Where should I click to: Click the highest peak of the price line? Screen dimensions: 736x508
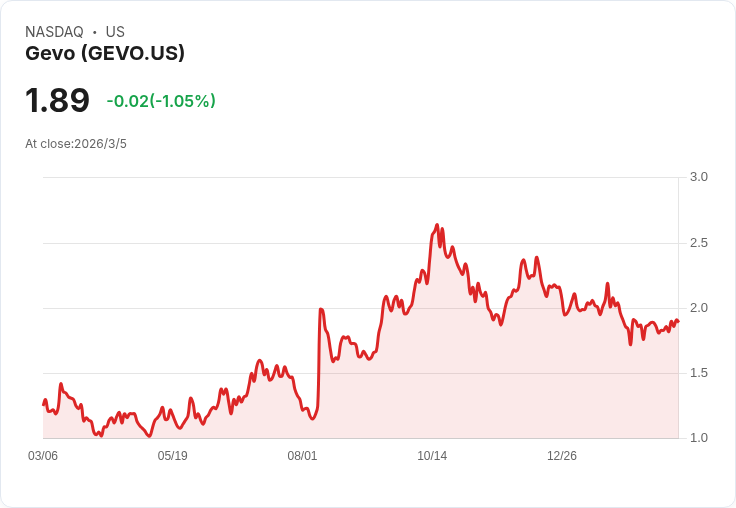point(437,226)
